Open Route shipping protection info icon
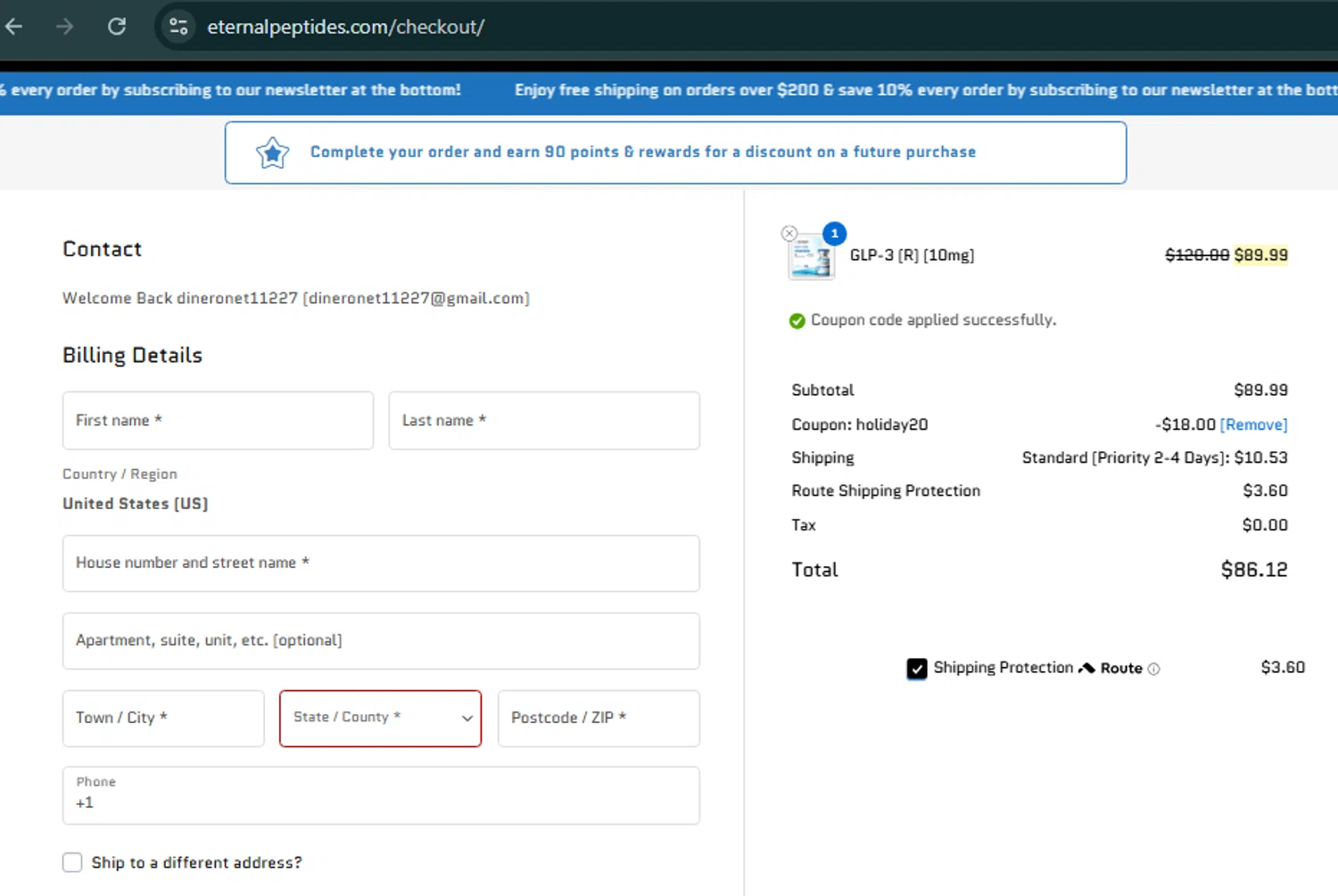This screenshot has width=1338, height=896. (1153, 669)
